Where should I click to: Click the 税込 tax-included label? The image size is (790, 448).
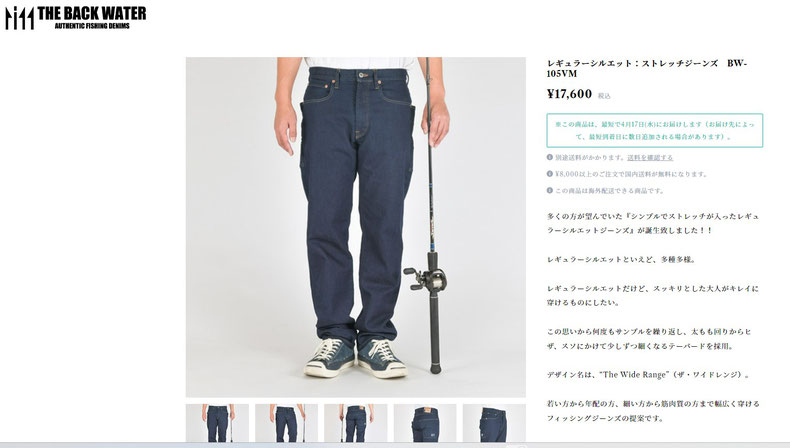tap(604, 96)
